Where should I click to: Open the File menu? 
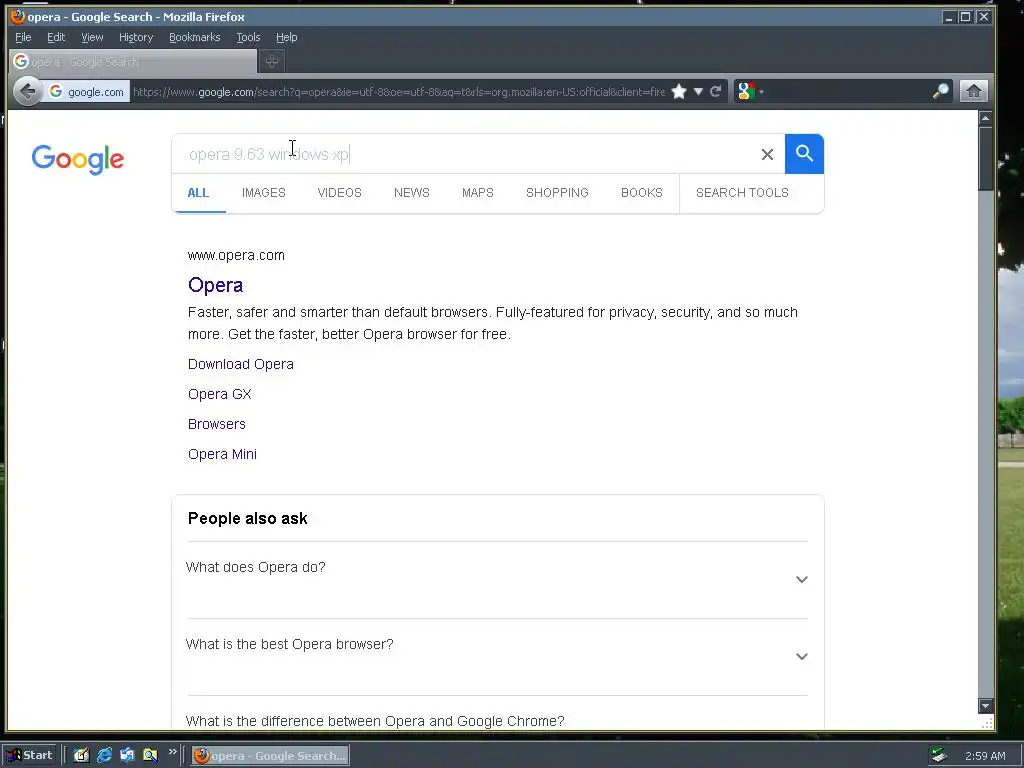coord(23,37)
